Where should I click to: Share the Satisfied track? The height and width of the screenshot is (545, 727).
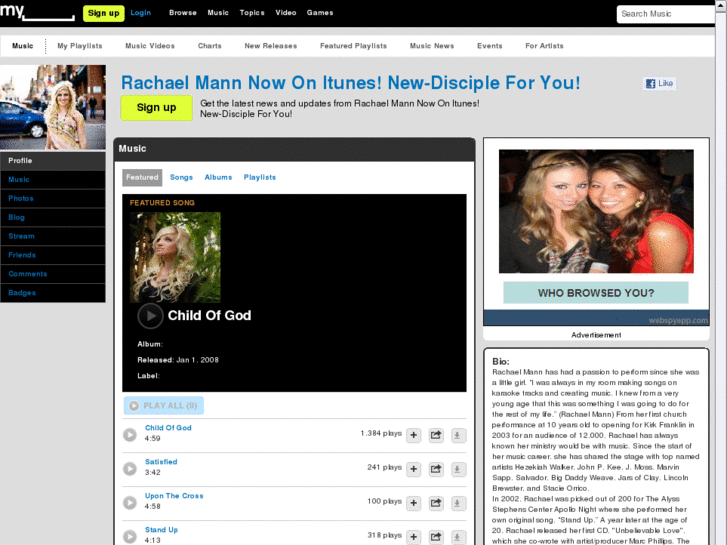point(436,469)
